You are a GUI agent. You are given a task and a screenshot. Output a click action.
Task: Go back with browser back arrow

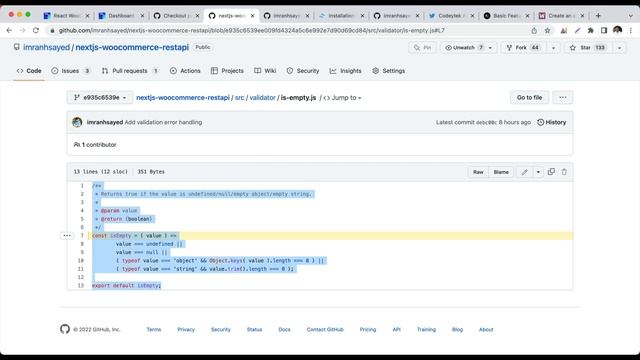coord(9,30)
